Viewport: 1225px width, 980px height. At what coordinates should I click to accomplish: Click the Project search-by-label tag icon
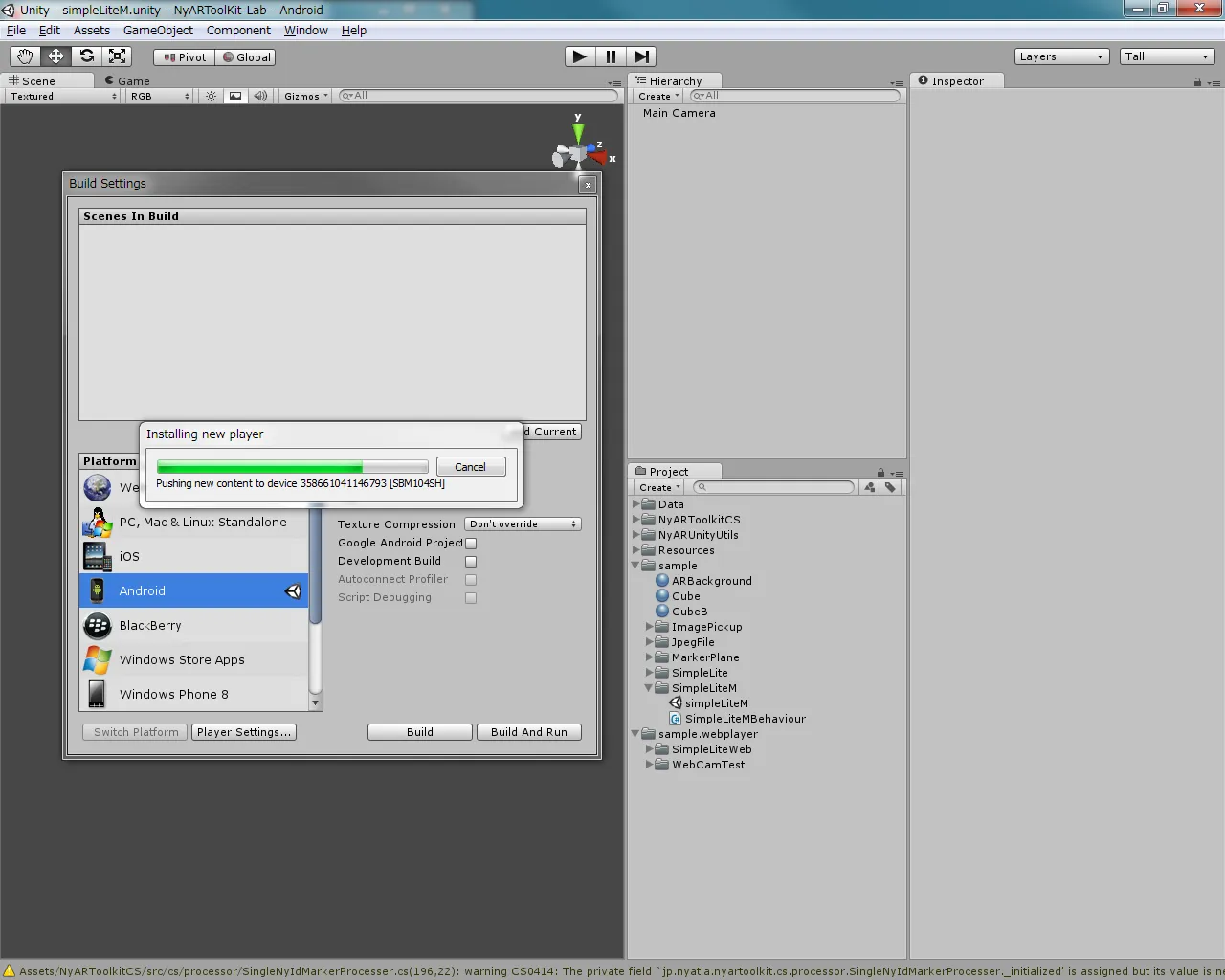891,487
